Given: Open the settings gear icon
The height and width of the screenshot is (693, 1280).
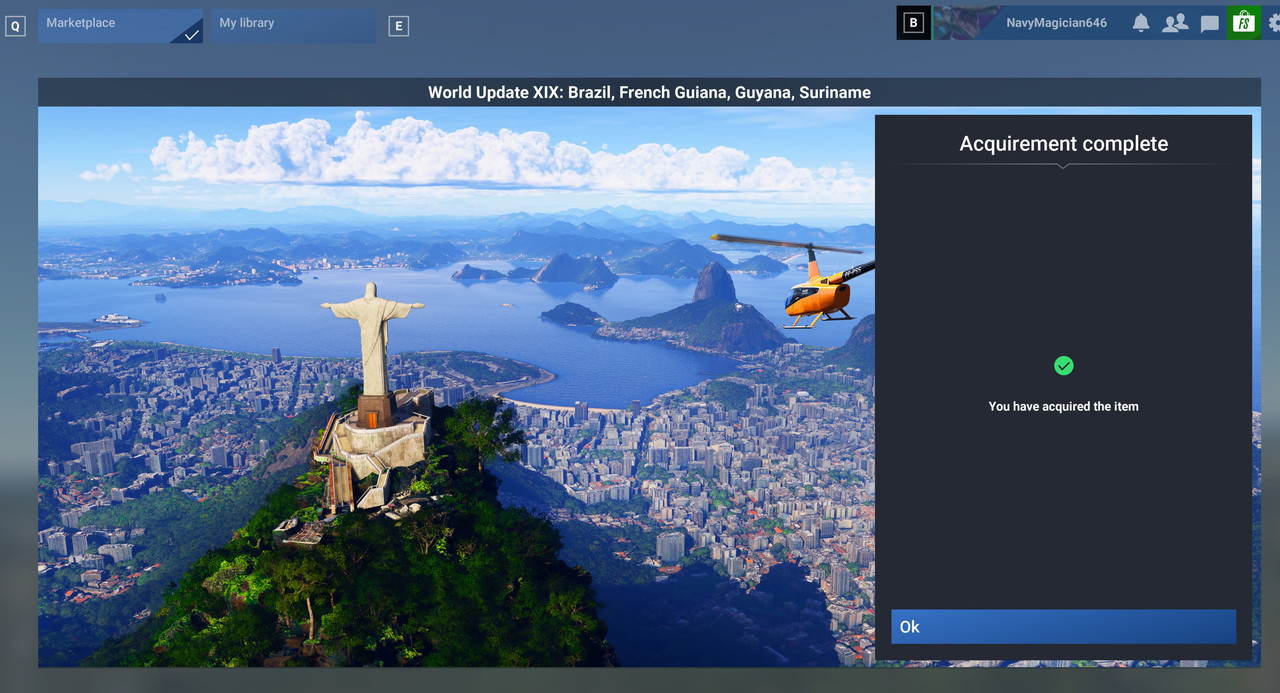Looking at the screenshot, I should [1274, 23].
